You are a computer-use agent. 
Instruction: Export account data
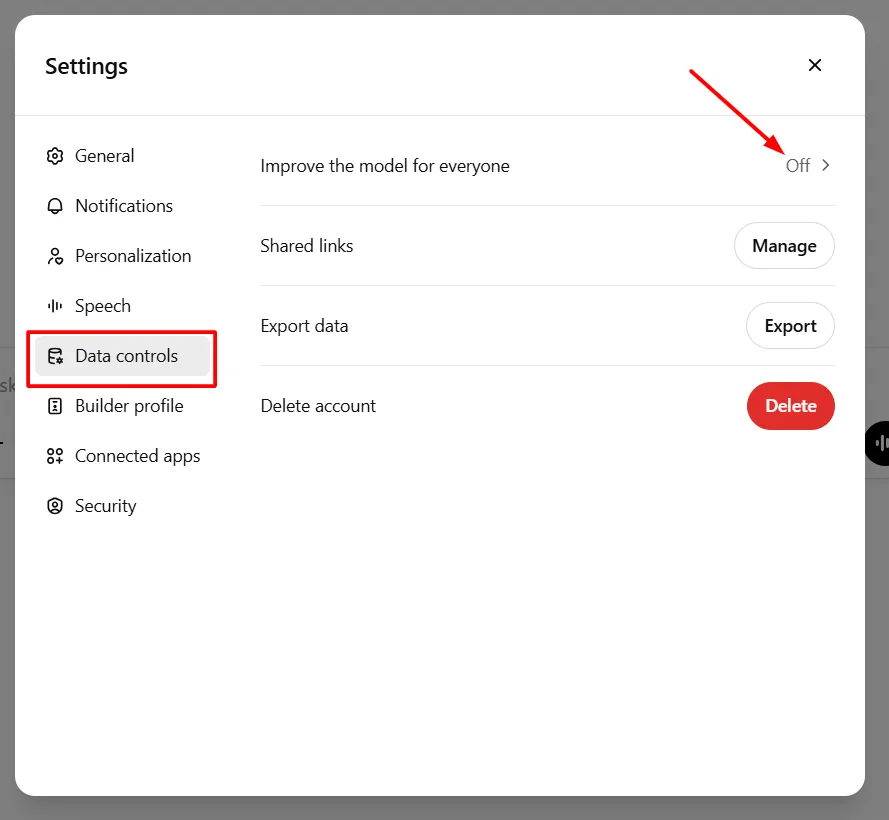pos(790,326)
